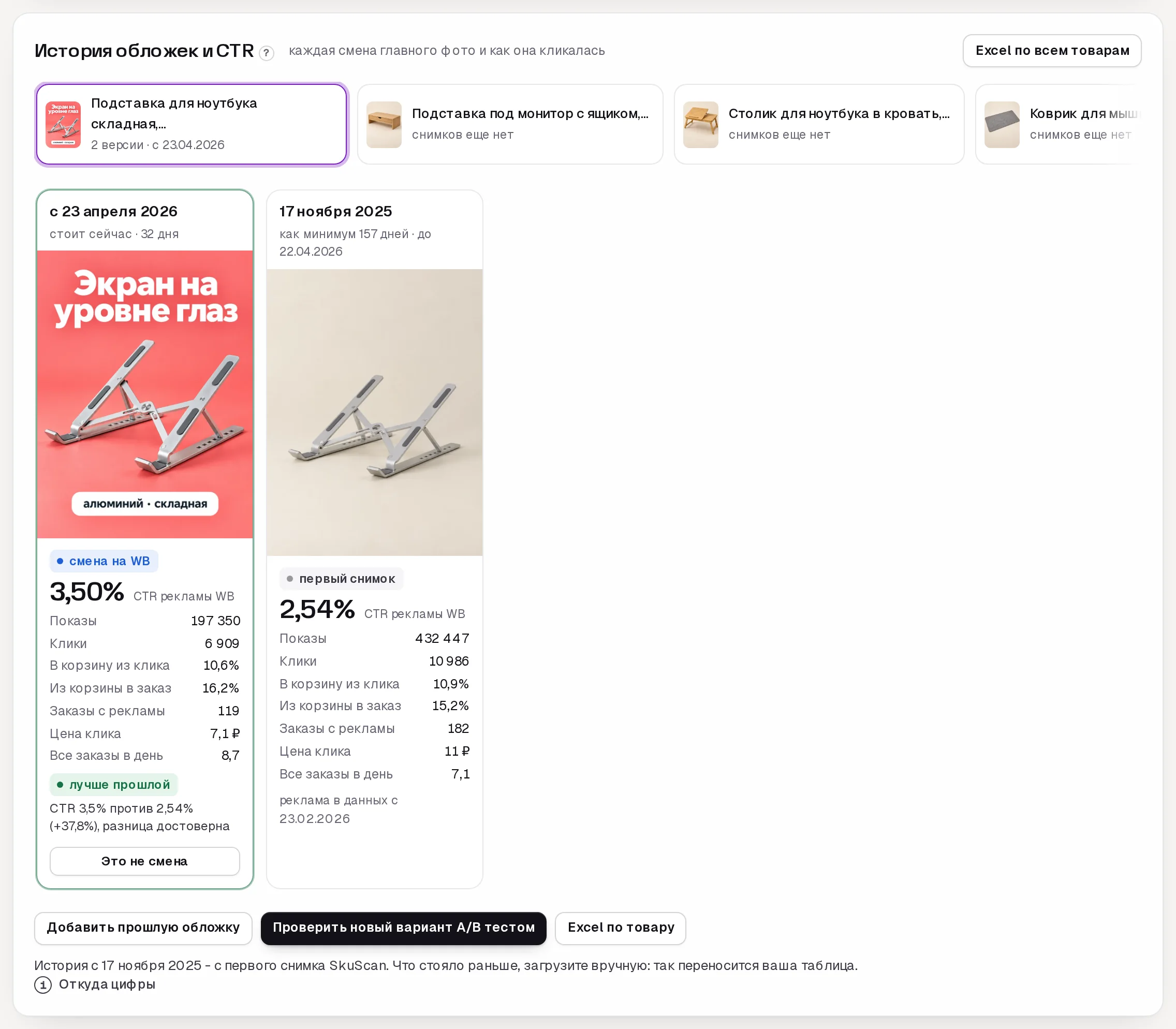Click the question mark help icon beside title
1176x1029 pixels.
pyautogui.click(x=266, y=53)
